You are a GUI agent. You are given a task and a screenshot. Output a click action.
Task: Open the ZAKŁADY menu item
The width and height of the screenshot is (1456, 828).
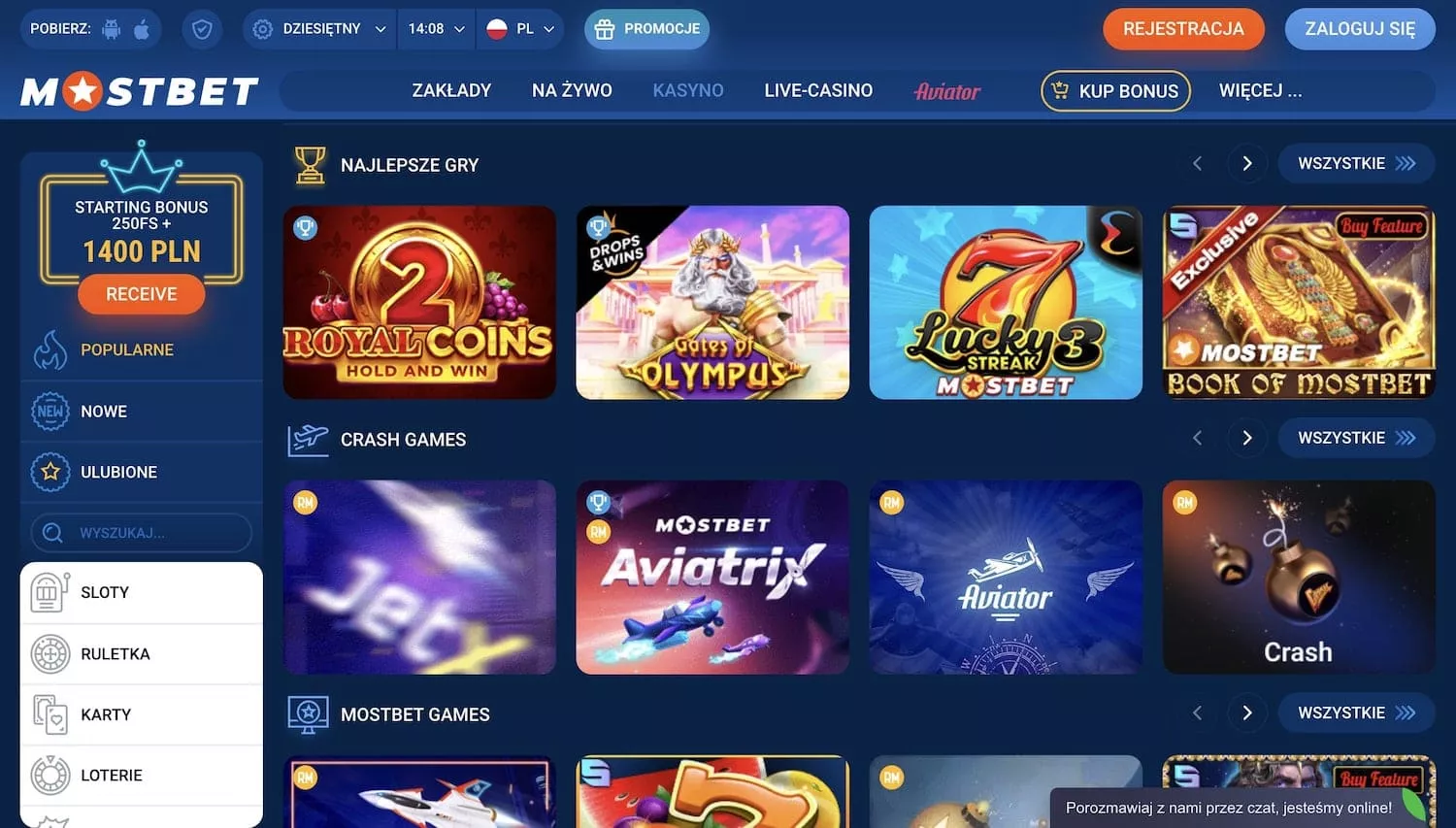click(x=451, y=90)
